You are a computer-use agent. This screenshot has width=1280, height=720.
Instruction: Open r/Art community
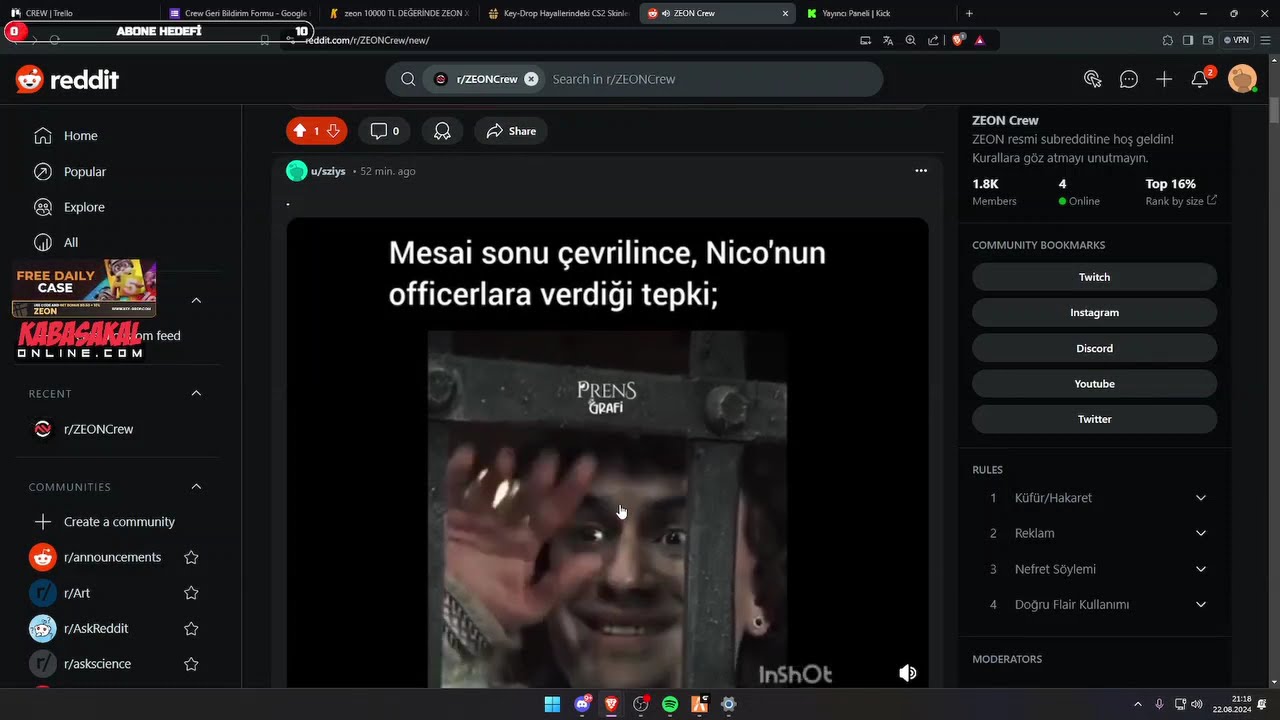pyautogui.click(x=77, y=593)
